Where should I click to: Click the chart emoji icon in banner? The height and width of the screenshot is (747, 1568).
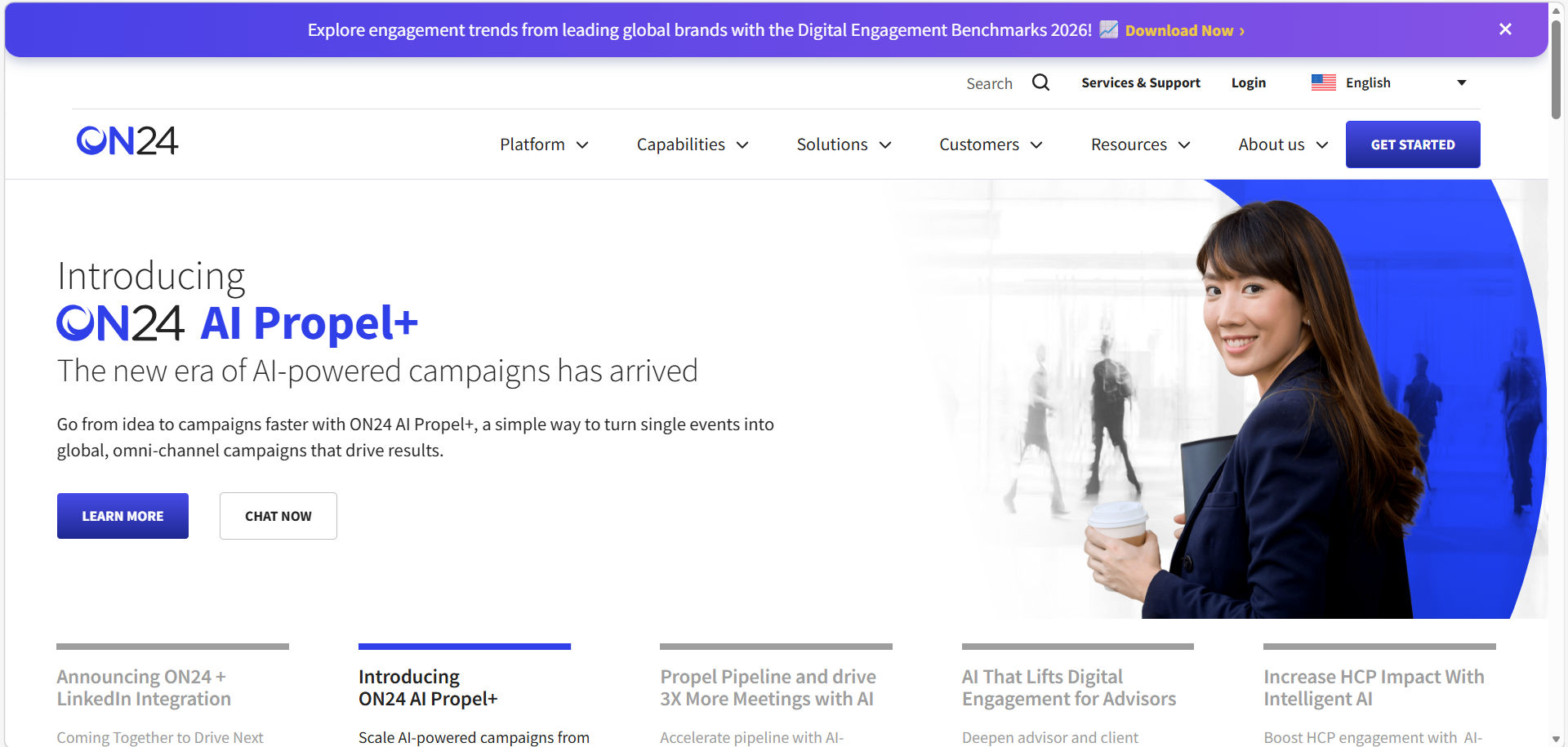click(1108, 30)
